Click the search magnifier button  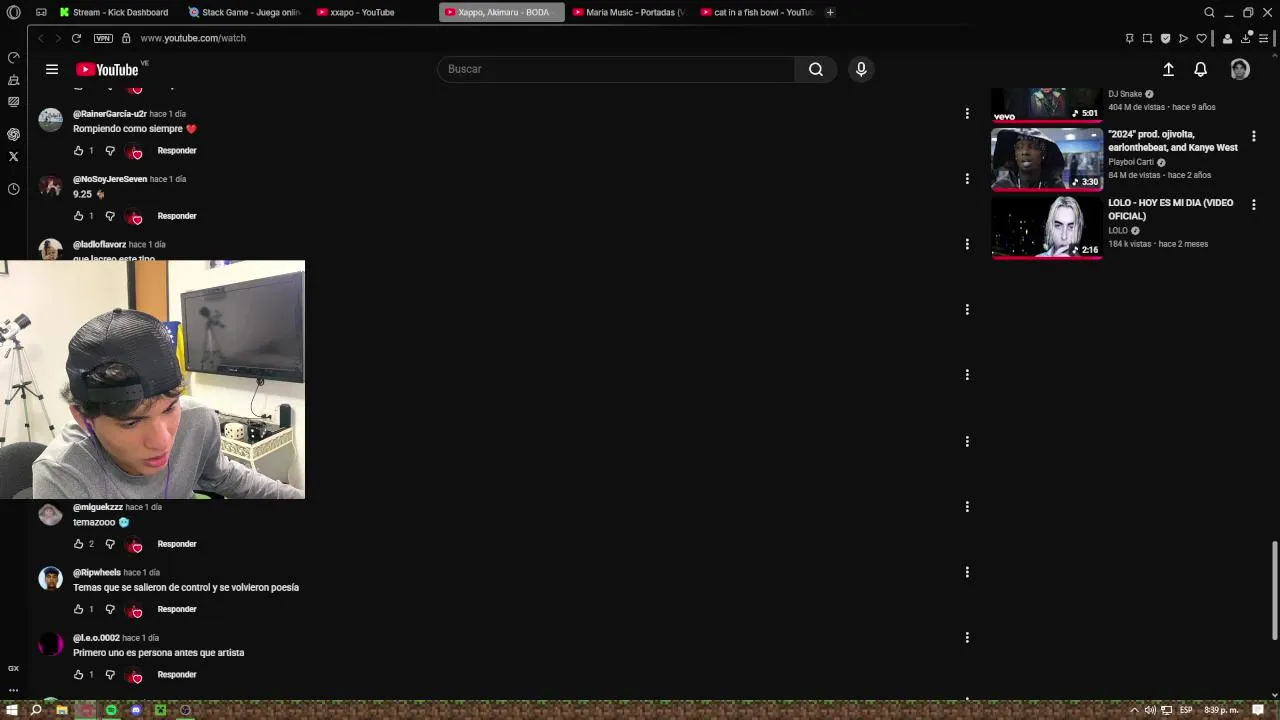[816, 69]
